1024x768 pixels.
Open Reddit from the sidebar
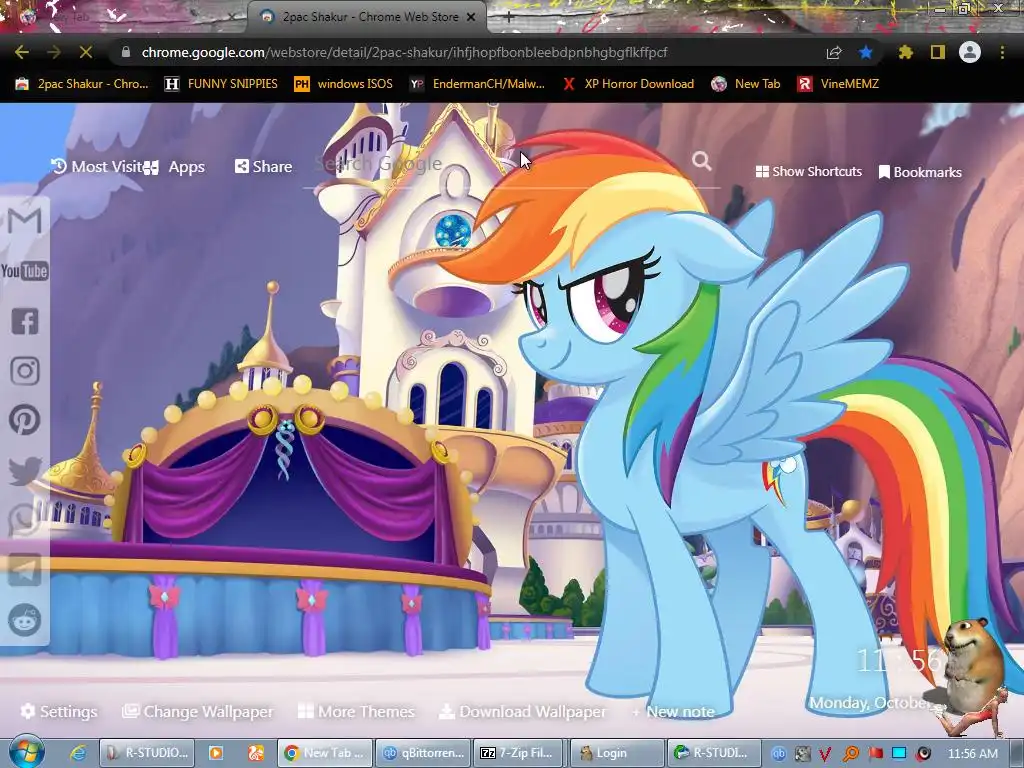[x=25, y=620]
